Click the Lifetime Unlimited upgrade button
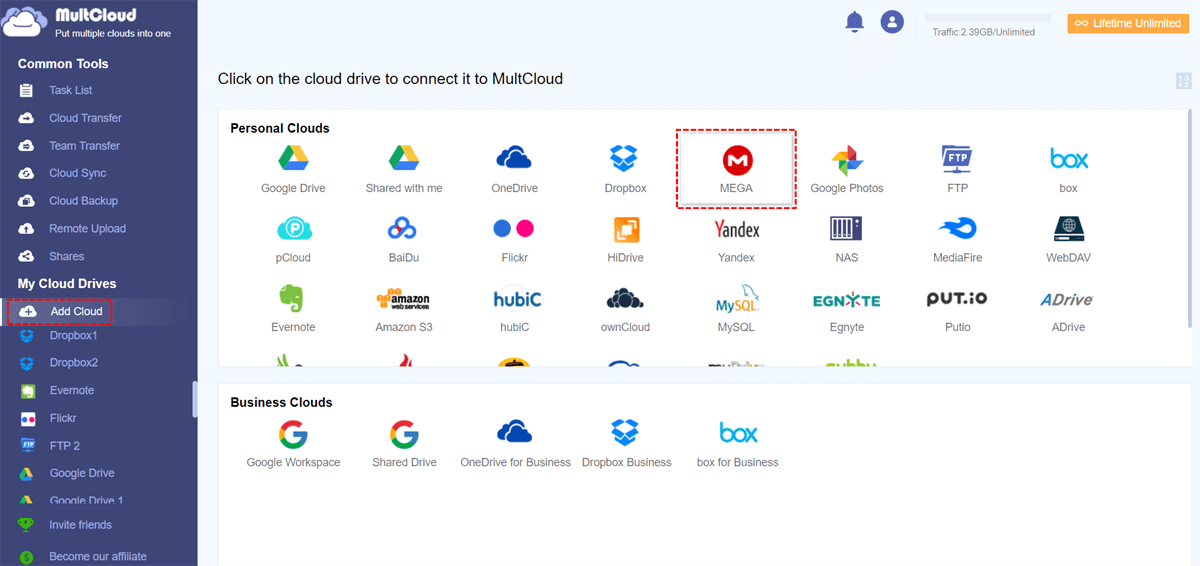 tap(1128, 23)
